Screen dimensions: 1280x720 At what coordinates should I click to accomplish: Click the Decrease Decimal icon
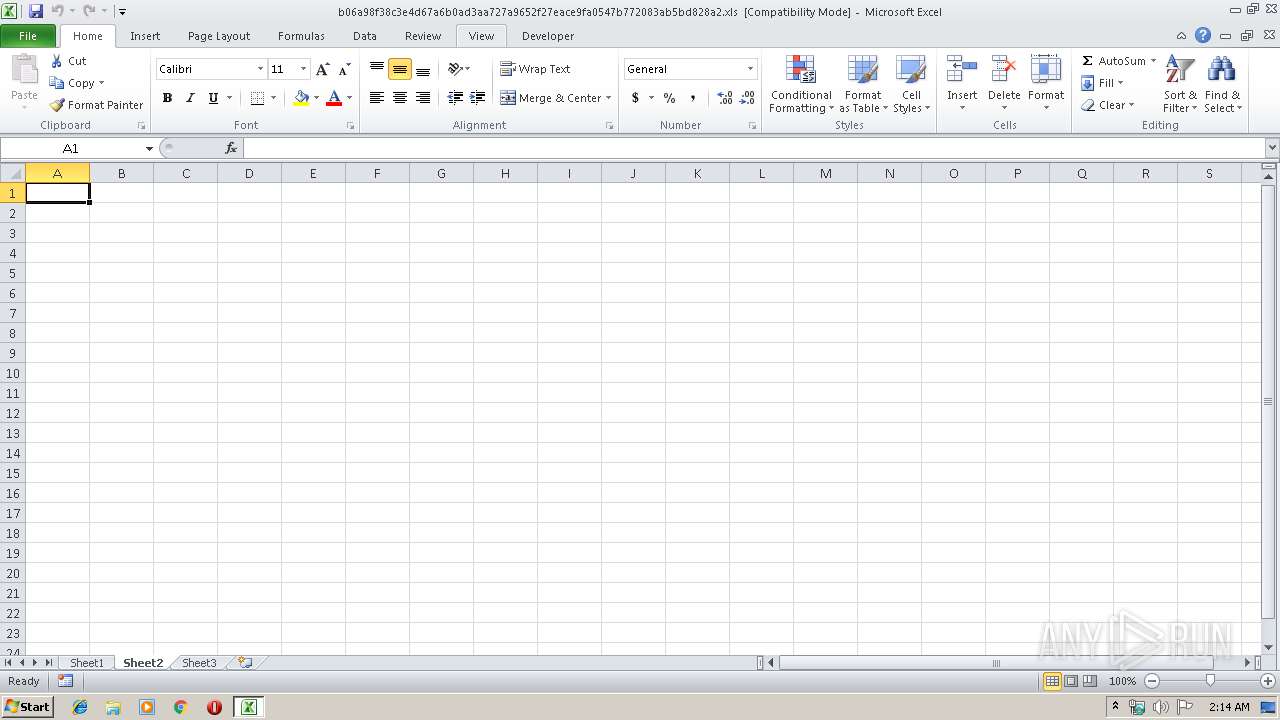pyautogui.click(x=747, y=98)
